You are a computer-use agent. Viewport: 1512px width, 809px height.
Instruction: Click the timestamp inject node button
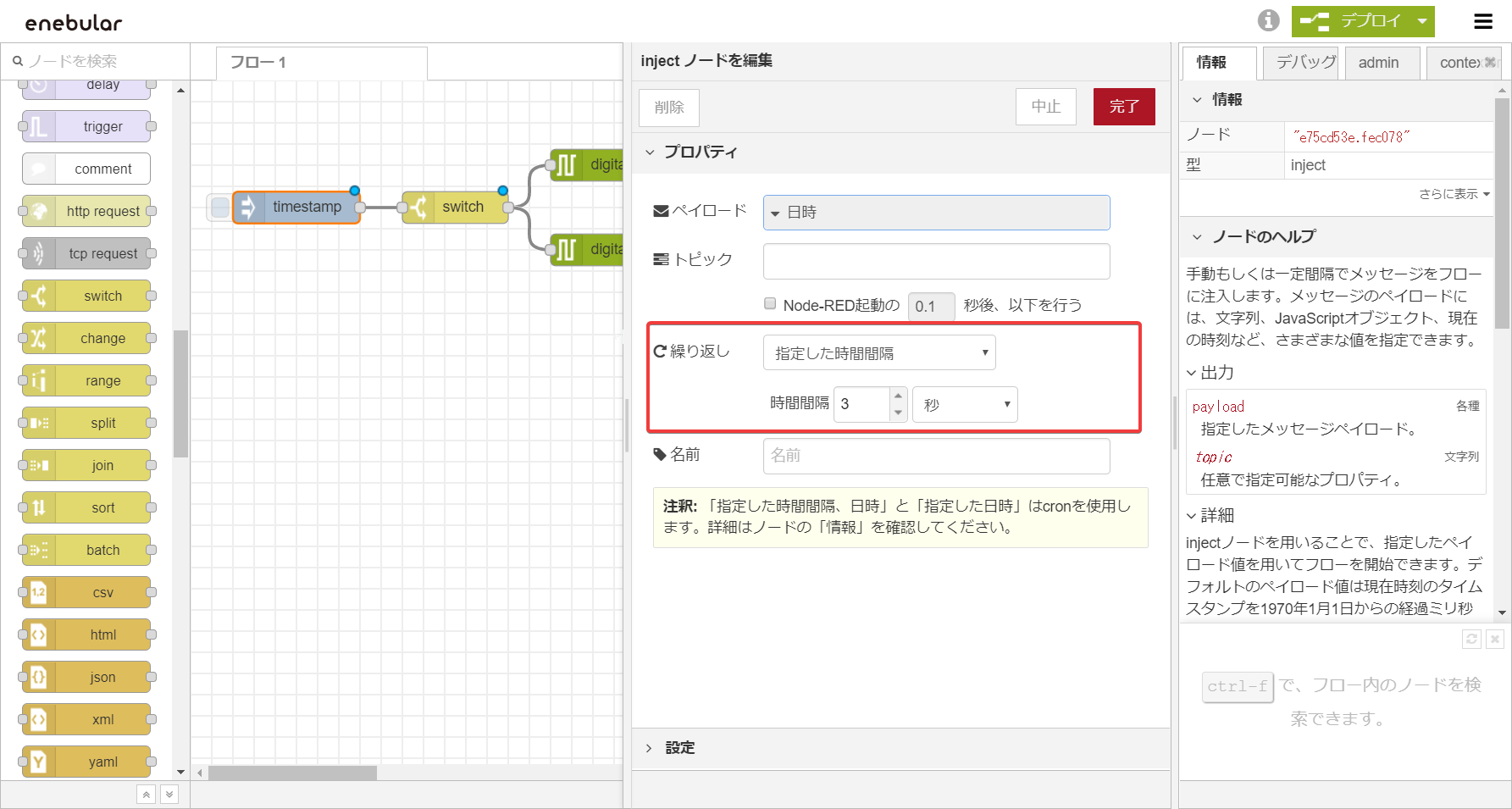point(219,207)
